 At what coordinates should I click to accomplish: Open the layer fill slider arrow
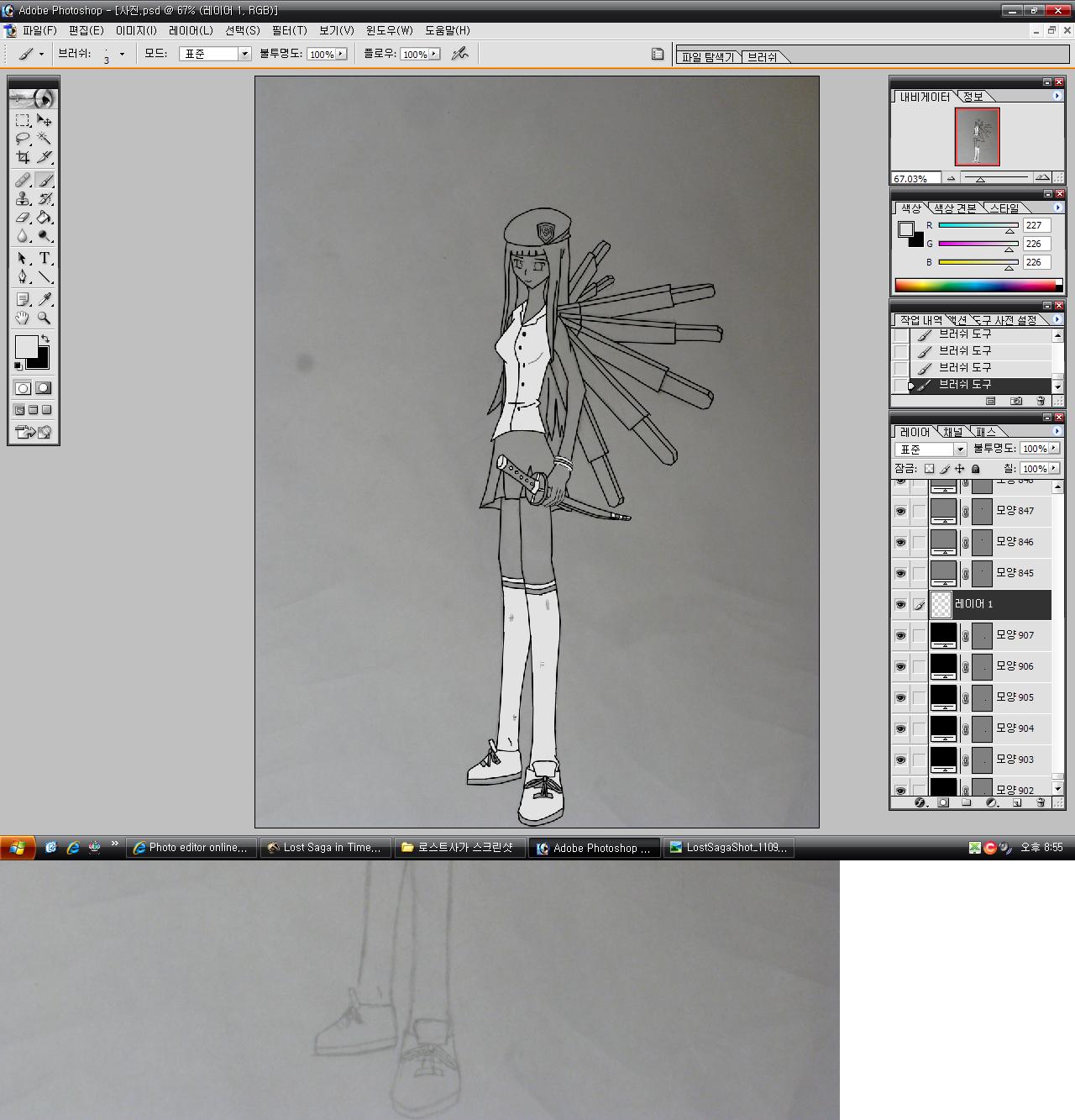point(1054,469)
